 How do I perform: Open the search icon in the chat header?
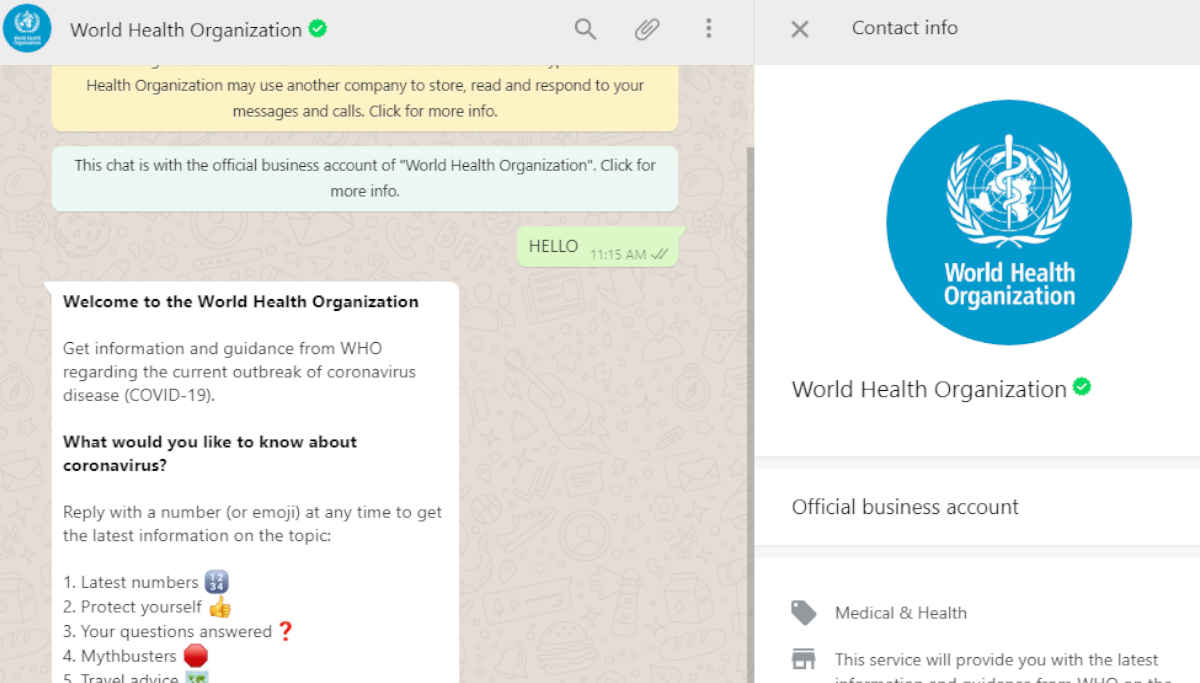(585, 29)
